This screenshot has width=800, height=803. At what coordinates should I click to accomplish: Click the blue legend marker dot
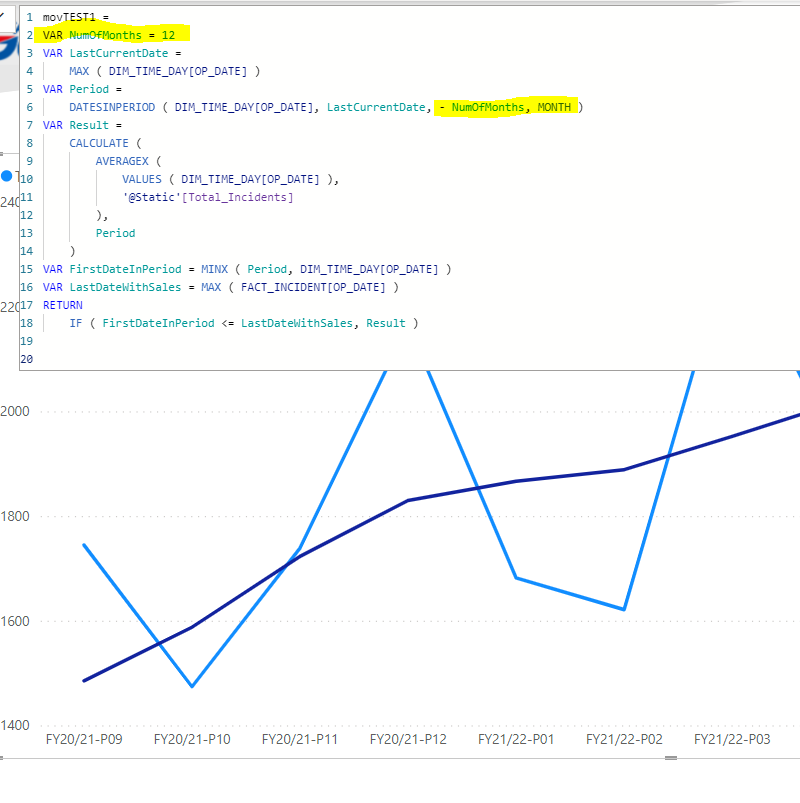point(7,176)
